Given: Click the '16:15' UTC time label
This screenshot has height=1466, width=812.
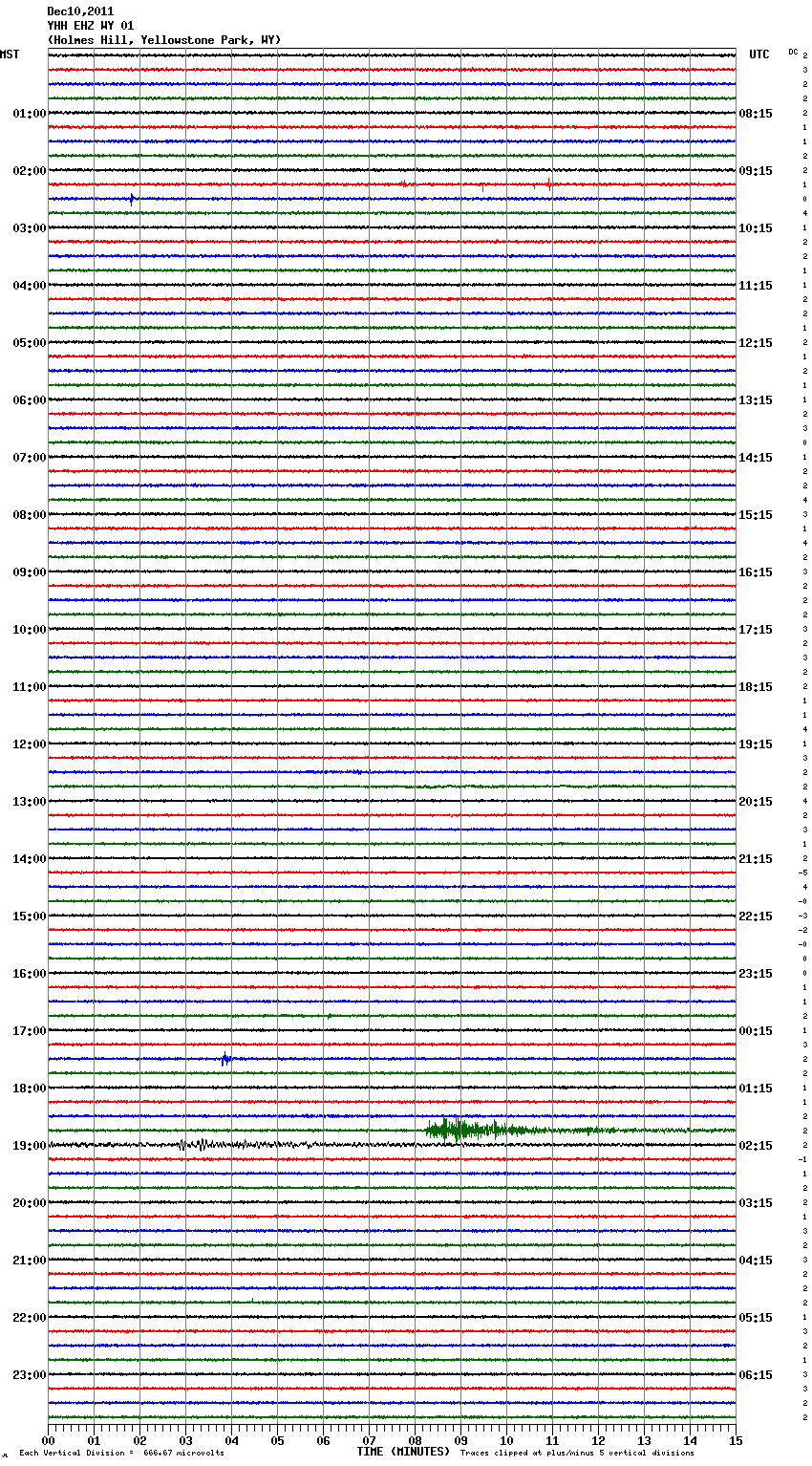Looking at the screenshot, I should click(756, 572).
